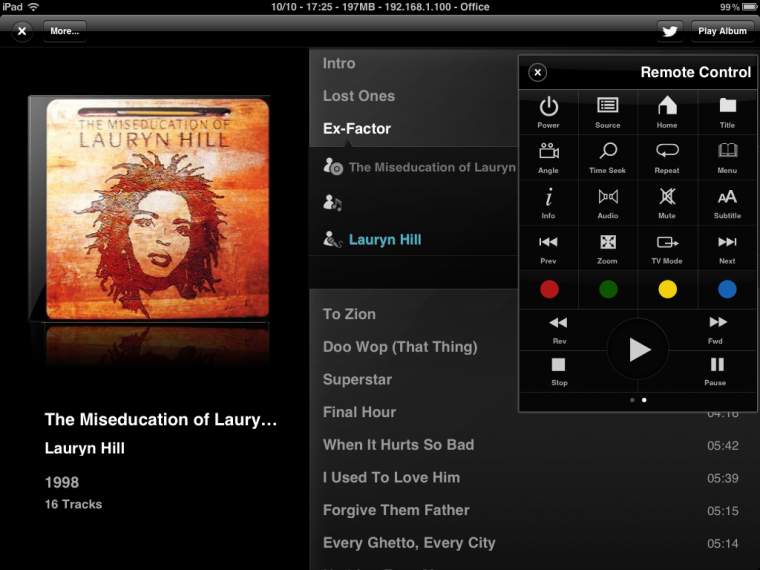Skip to Next track on remote
This screenshot has width=760, height=570.
(727, 248)
